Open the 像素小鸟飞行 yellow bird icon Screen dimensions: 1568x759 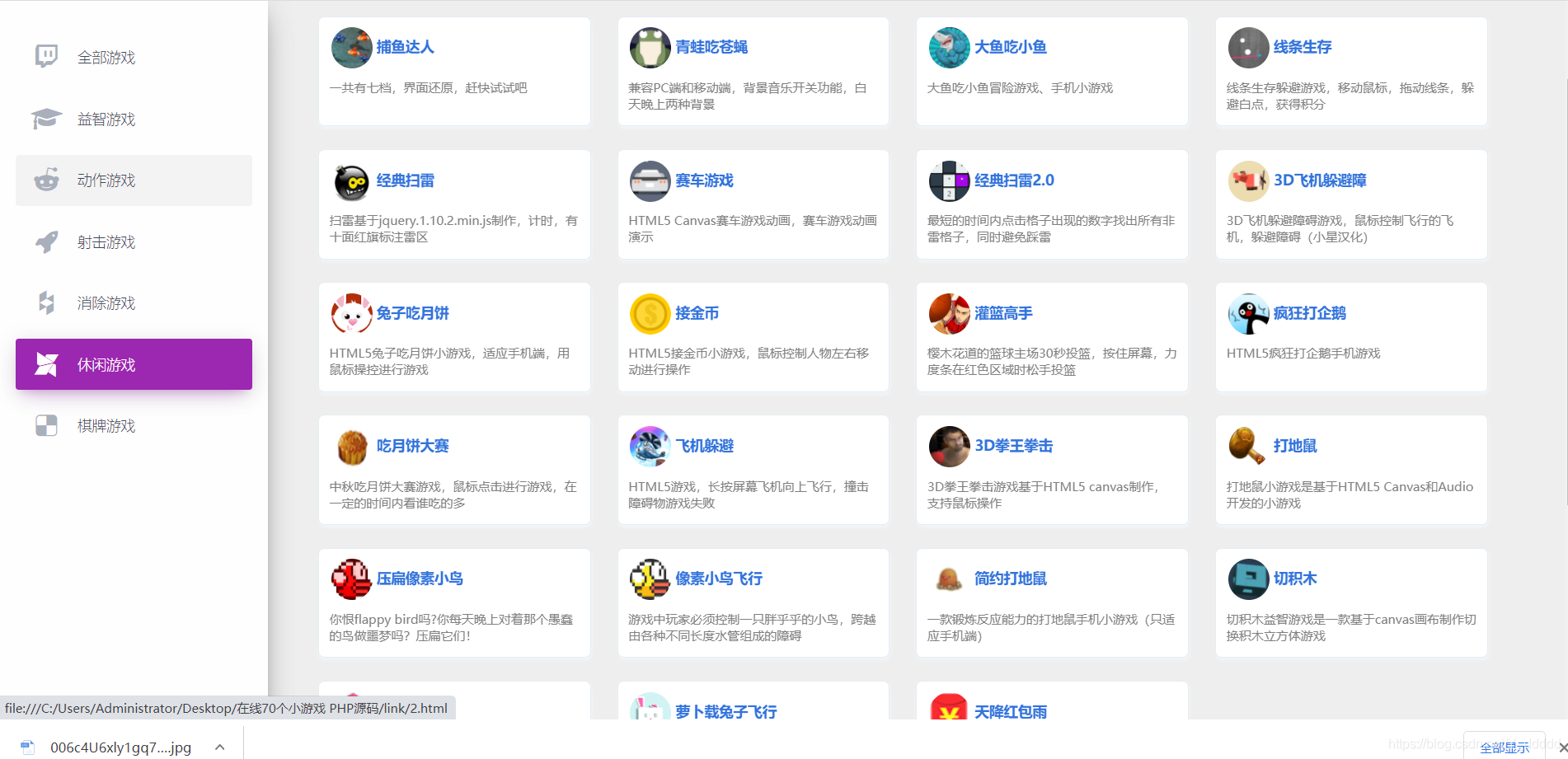[650, 579]
